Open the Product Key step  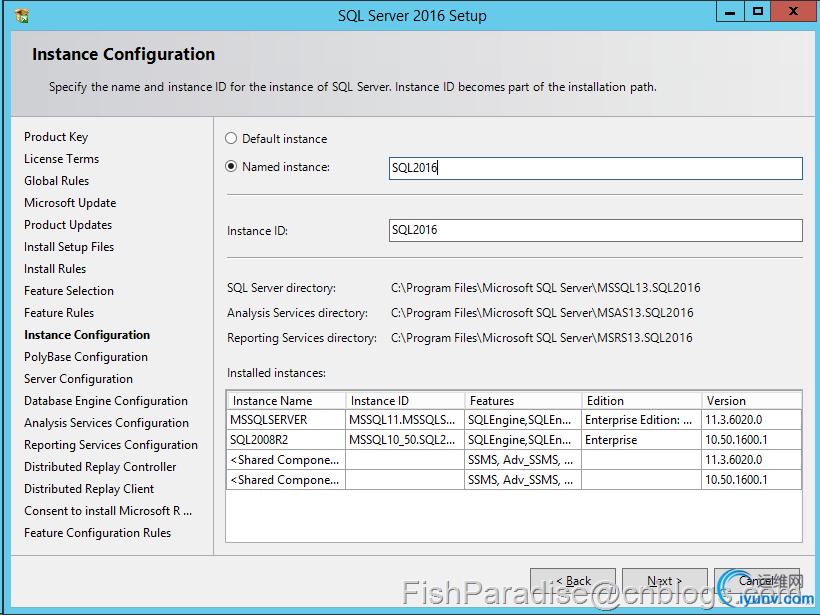[56, 137]
